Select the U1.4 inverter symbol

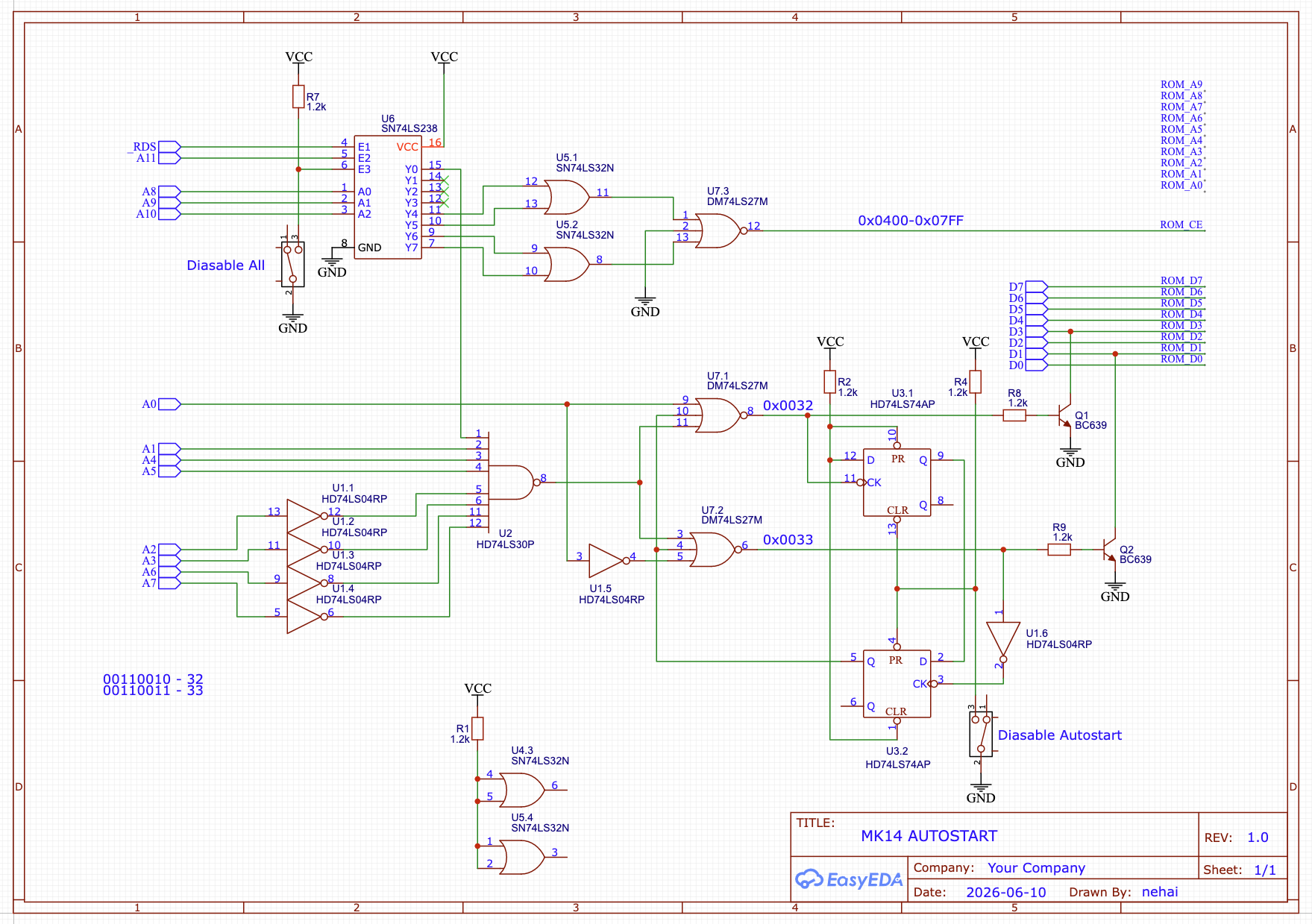point(307,617)
